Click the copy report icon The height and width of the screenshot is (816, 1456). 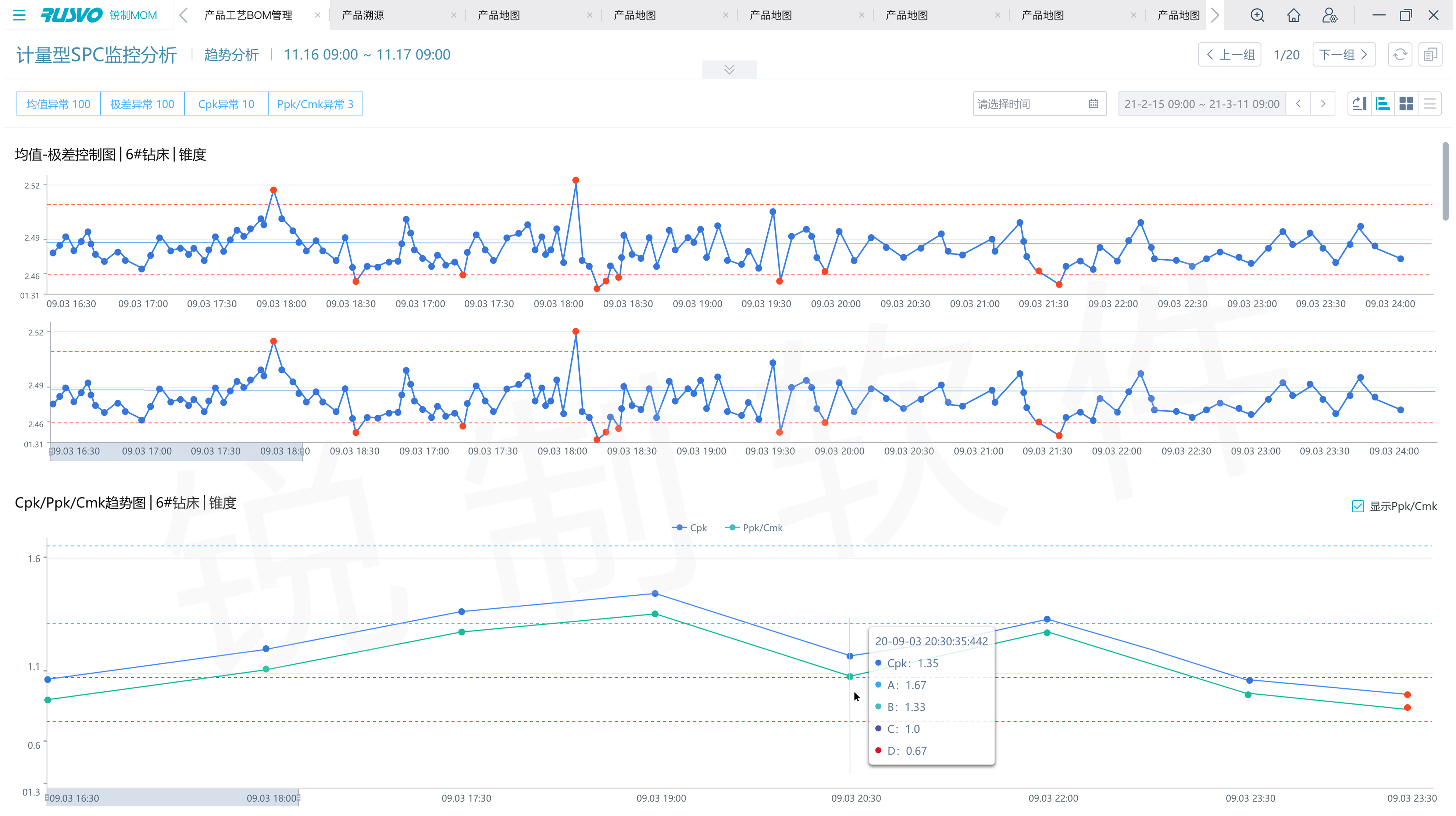[x=1430, y=55]
